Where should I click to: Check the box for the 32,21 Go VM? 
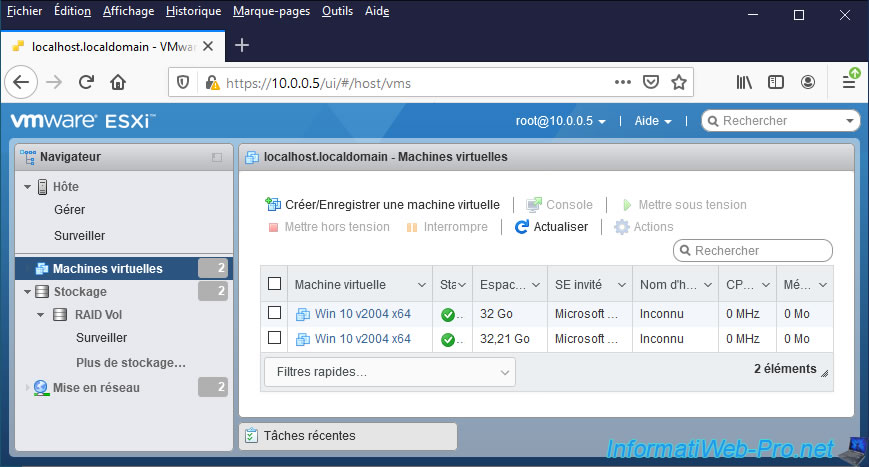(x=274, y=337)
